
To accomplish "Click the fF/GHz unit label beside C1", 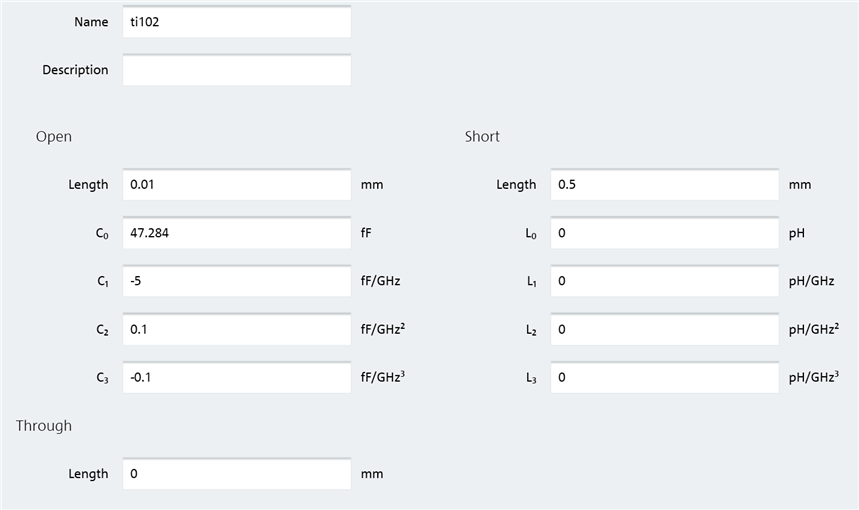I will pyautogui.click(x=381, y=281).
